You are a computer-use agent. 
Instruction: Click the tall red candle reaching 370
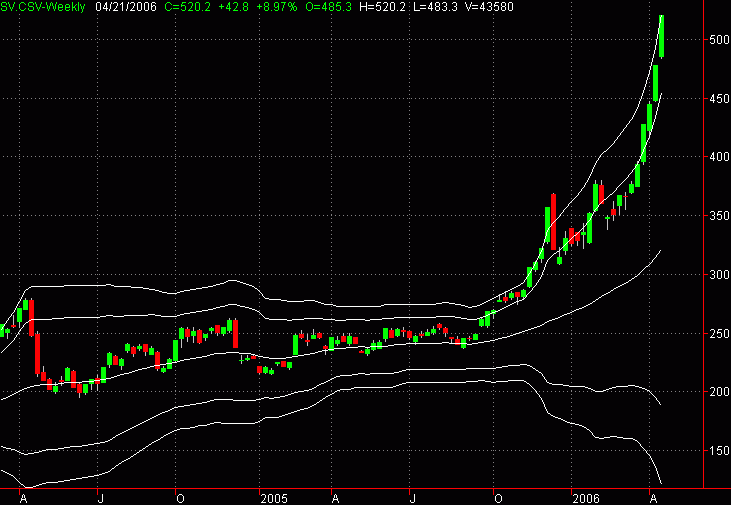[x=553, y=222]
